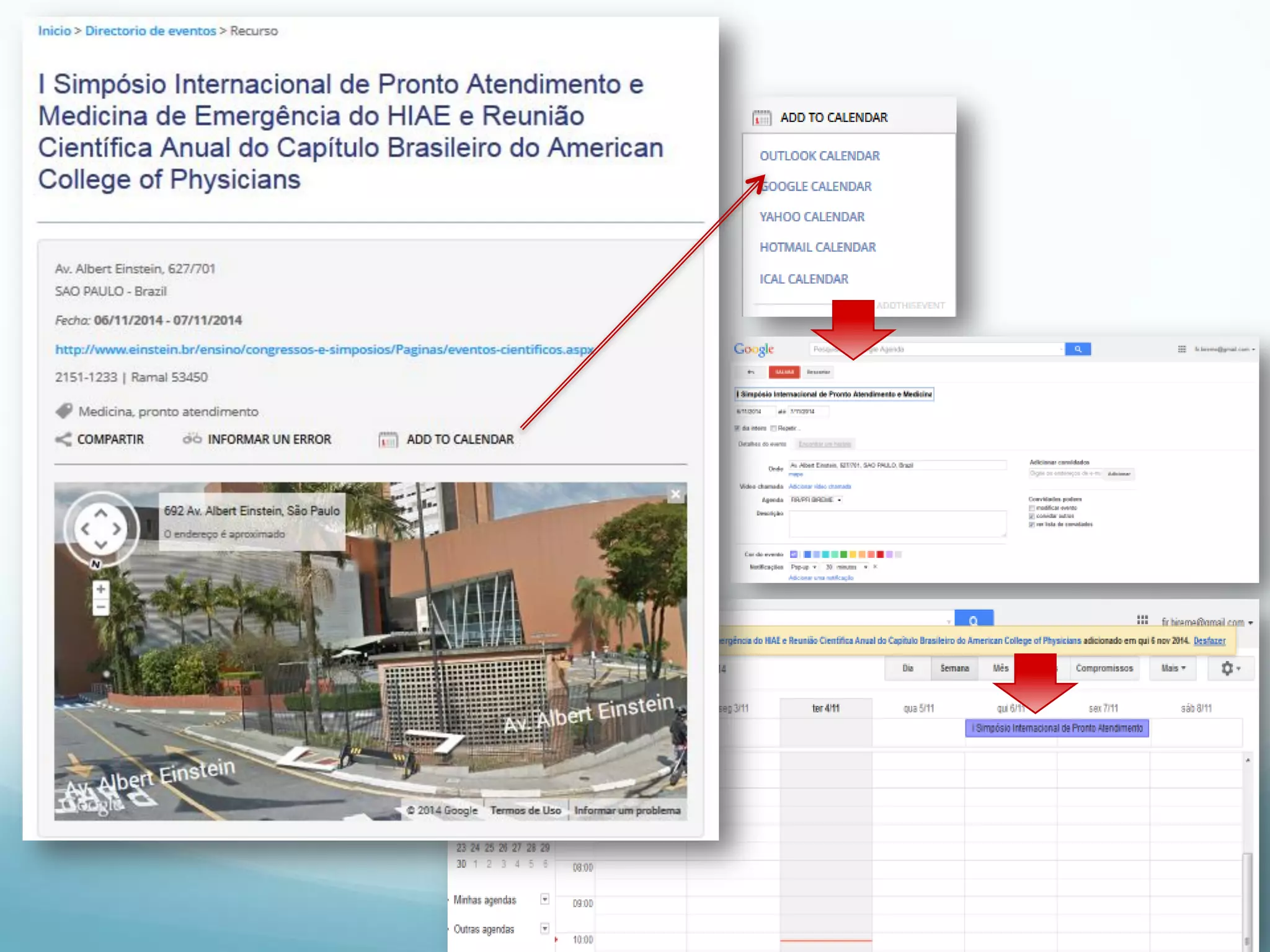This screenshot has width=1270, height=952.
Task: Check 'modificar evento' guest permission
Action: [x=1032, y=508]
